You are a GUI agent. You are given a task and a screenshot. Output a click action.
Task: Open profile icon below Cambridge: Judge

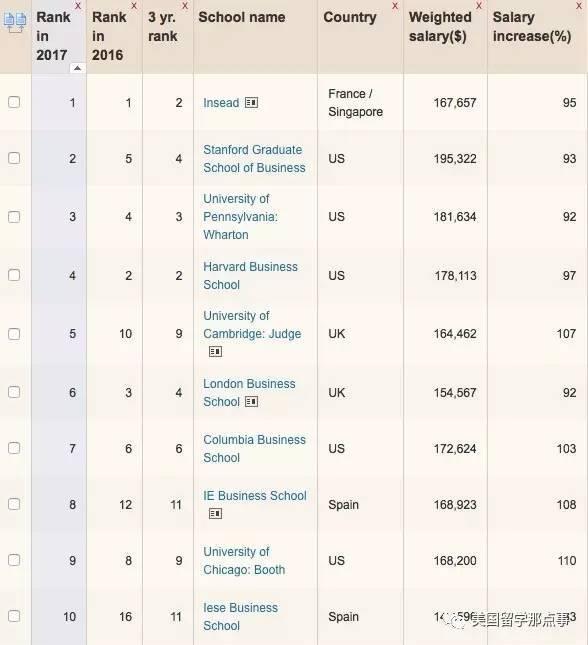click(x=215, y=352)
